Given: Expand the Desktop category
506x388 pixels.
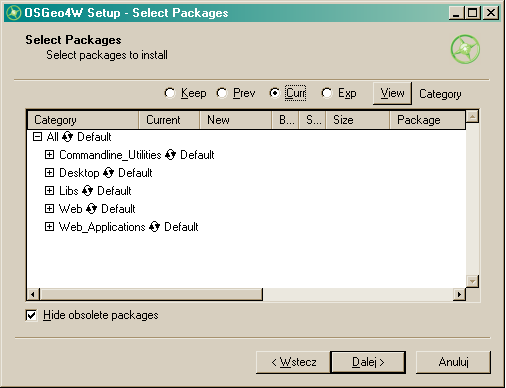Looking at the screenshot, I should click(49, 172).
